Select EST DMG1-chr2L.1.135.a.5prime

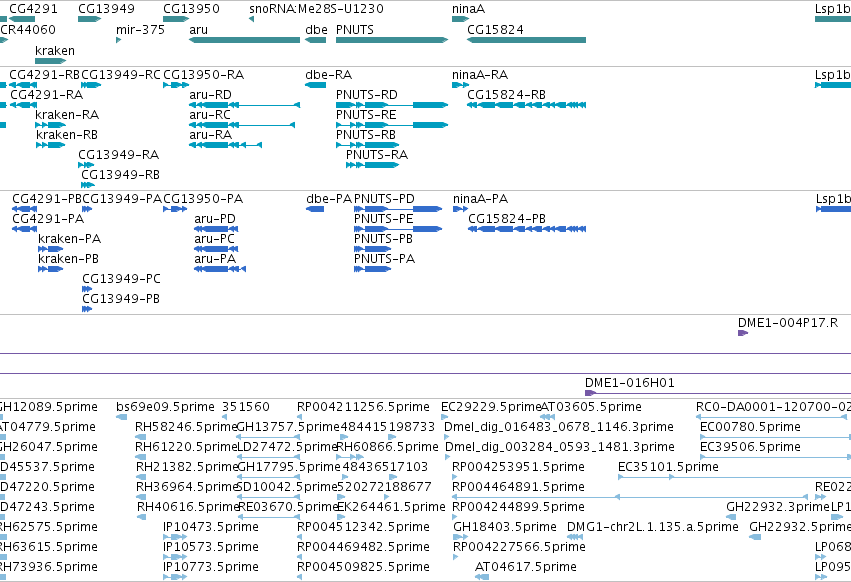(575, 537)
